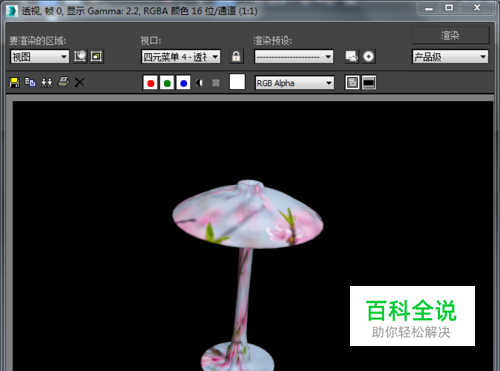
Task: Open the render preset dropdown
Action: point(294,57)
